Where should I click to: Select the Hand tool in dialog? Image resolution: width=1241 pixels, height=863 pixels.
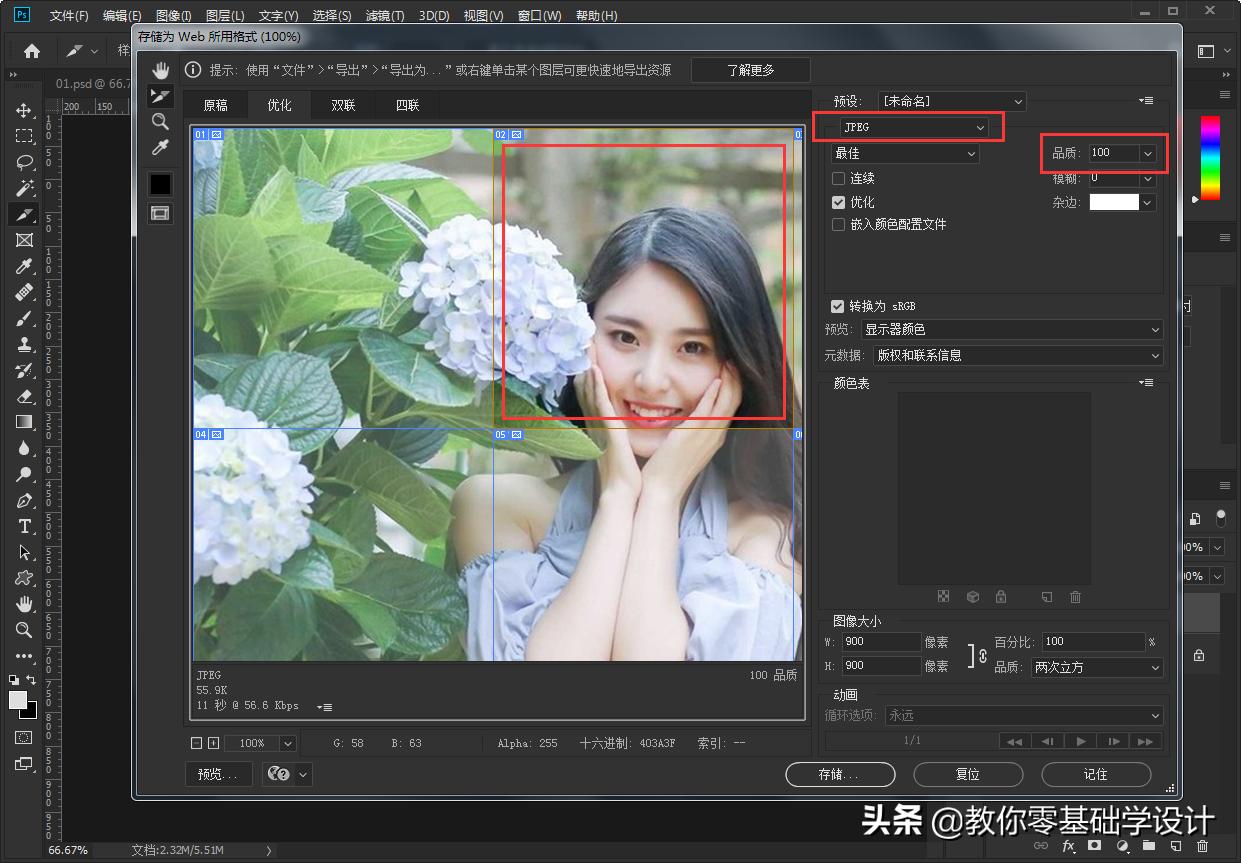click(160, 70)
